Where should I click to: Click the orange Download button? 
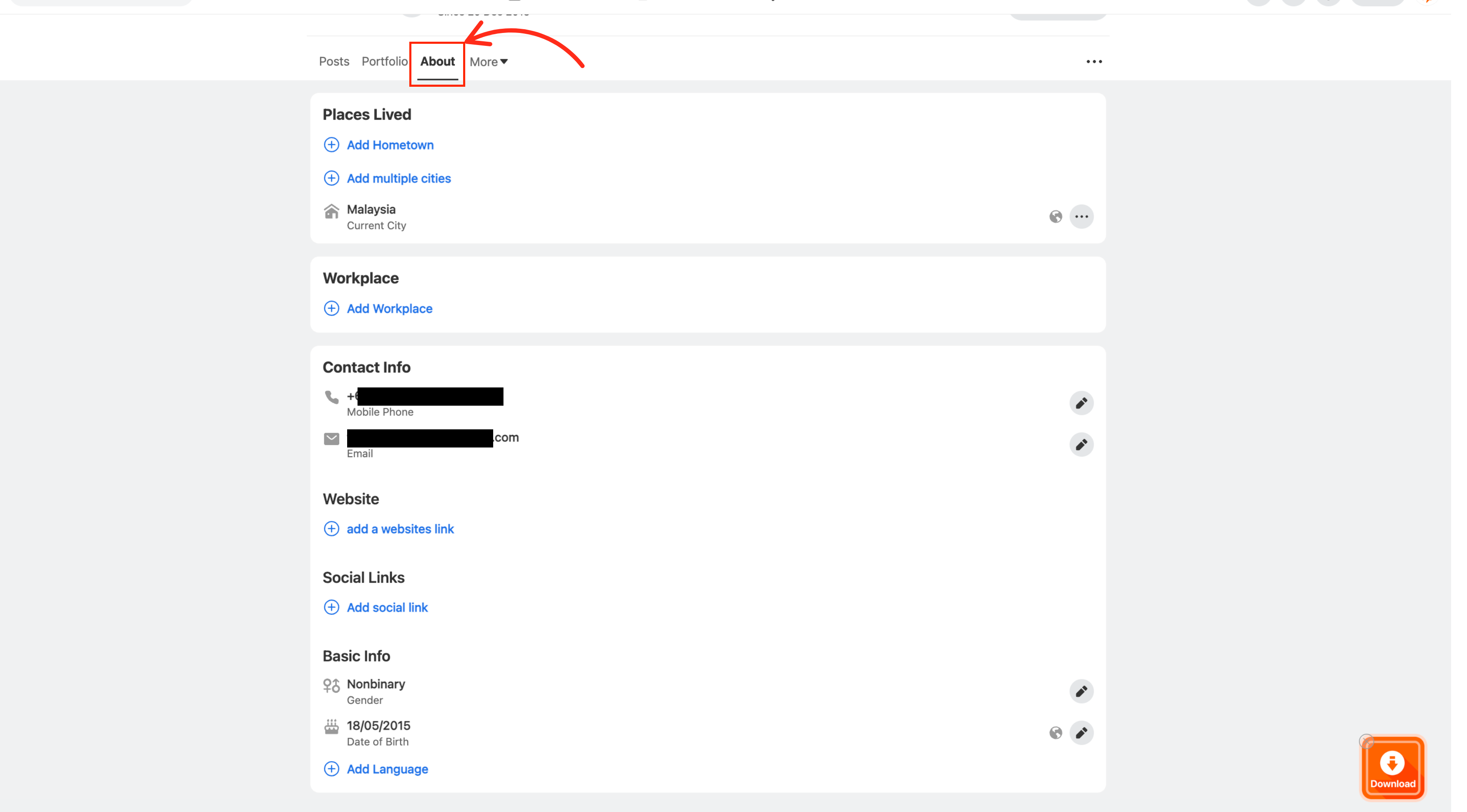pyautogui.click(x=1392, y=768)
